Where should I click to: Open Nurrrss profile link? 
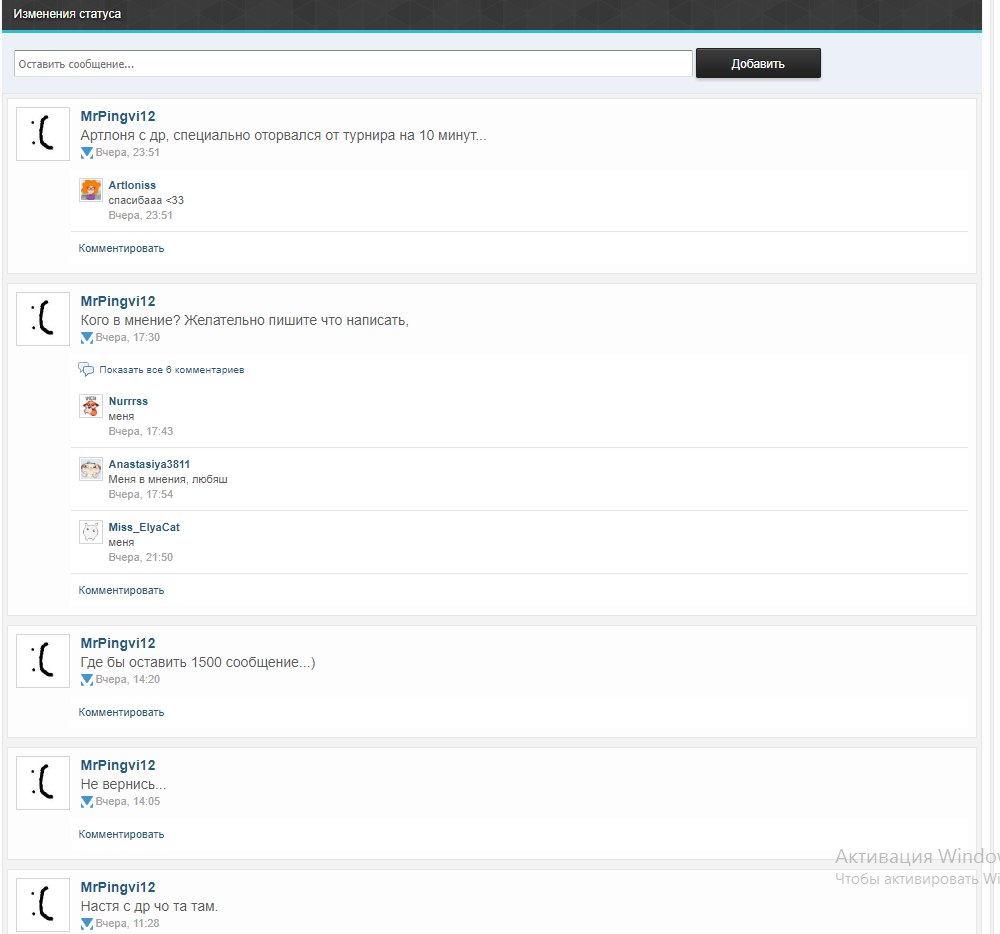[128, 401]
